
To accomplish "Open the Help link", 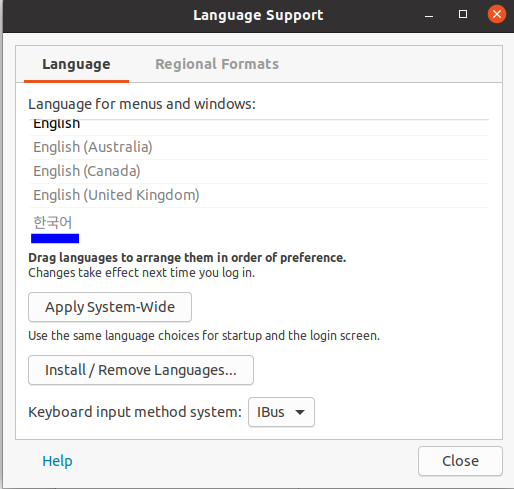I will 57,461.
